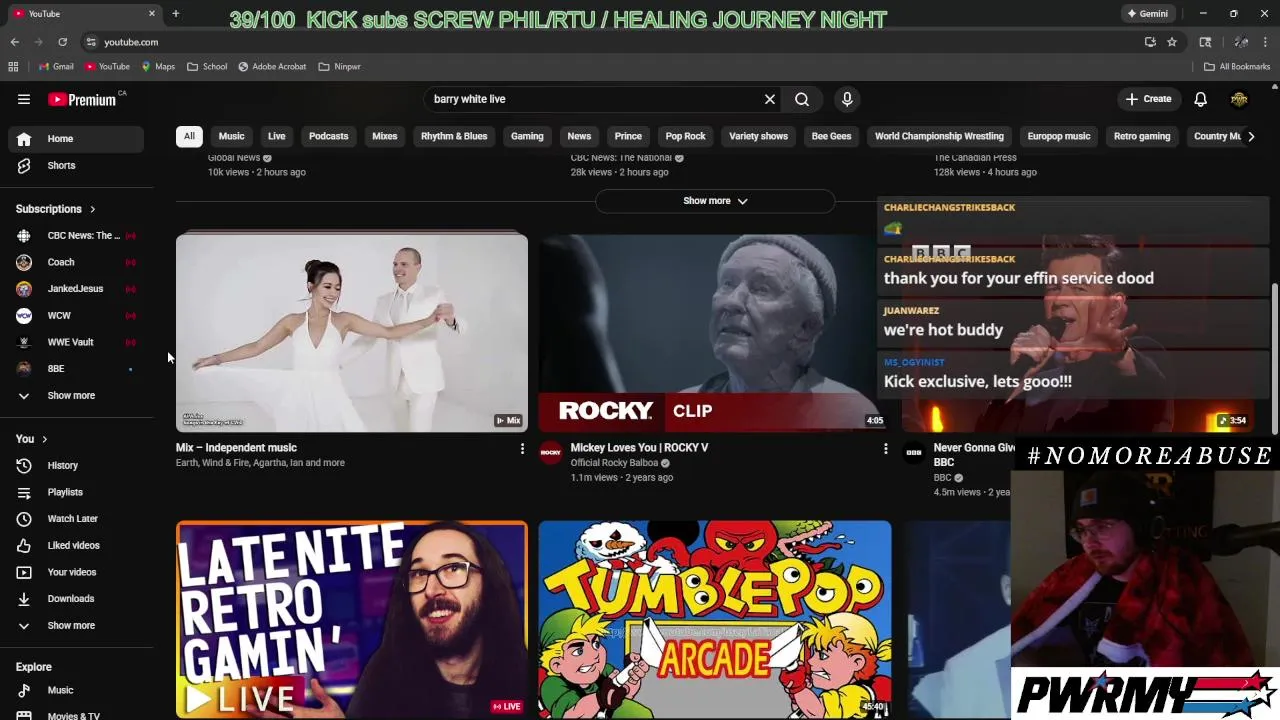
Task: Select World Championship Wrestling chip
Action: coord(939,136)
